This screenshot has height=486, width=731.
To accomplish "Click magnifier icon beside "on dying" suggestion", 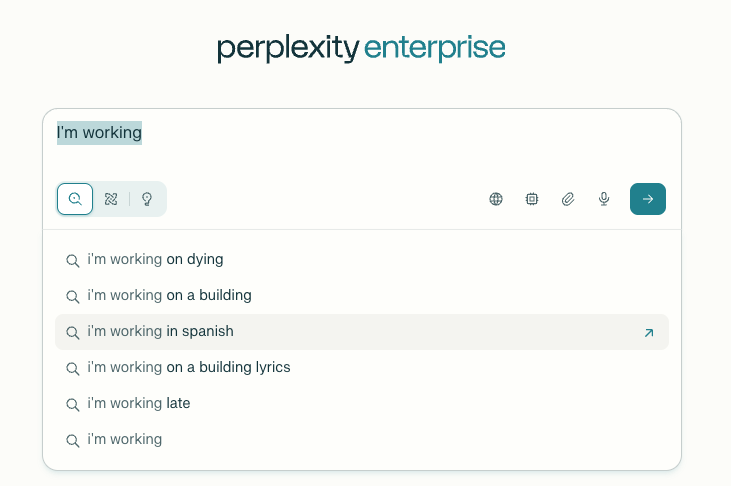I will click(x=73, y=260).
